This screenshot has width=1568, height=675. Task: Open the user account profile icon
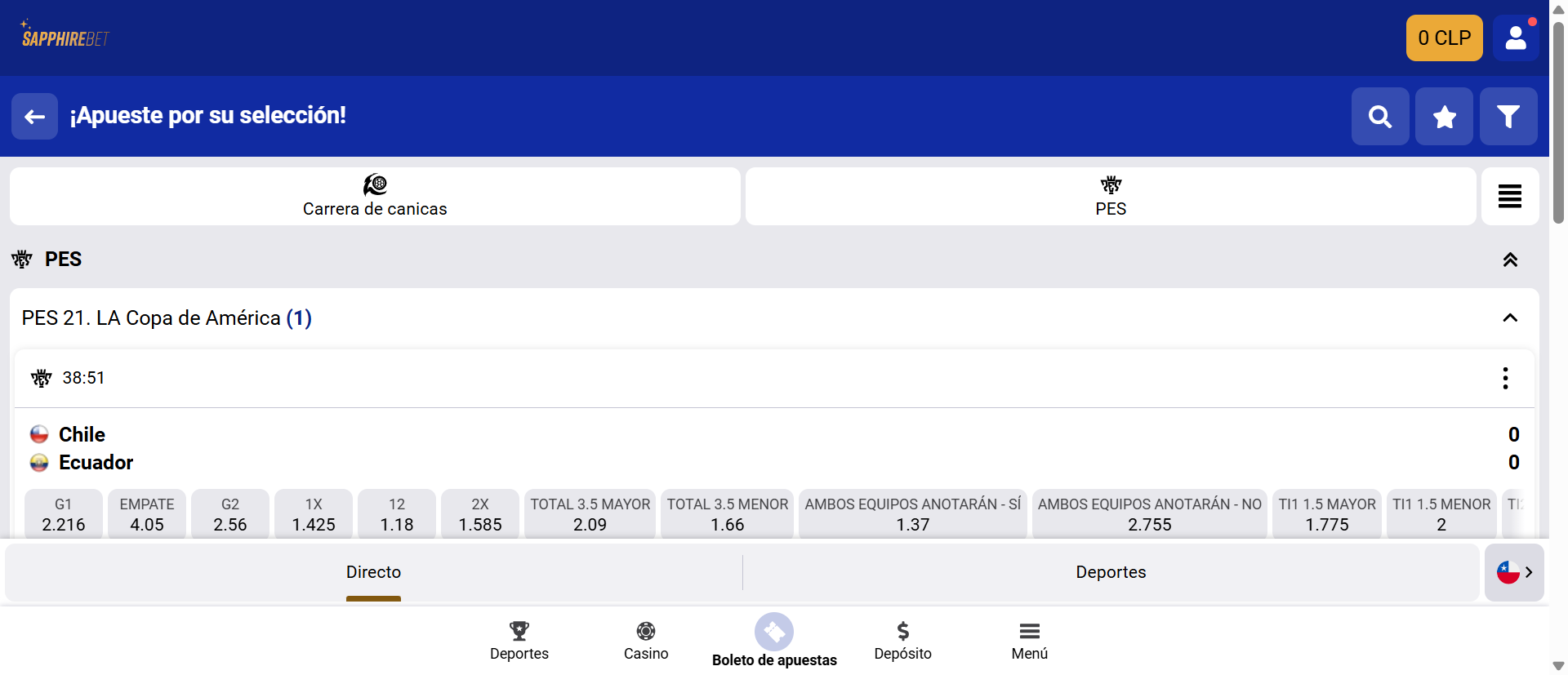pyautogui.click(x=1516, y=38)
